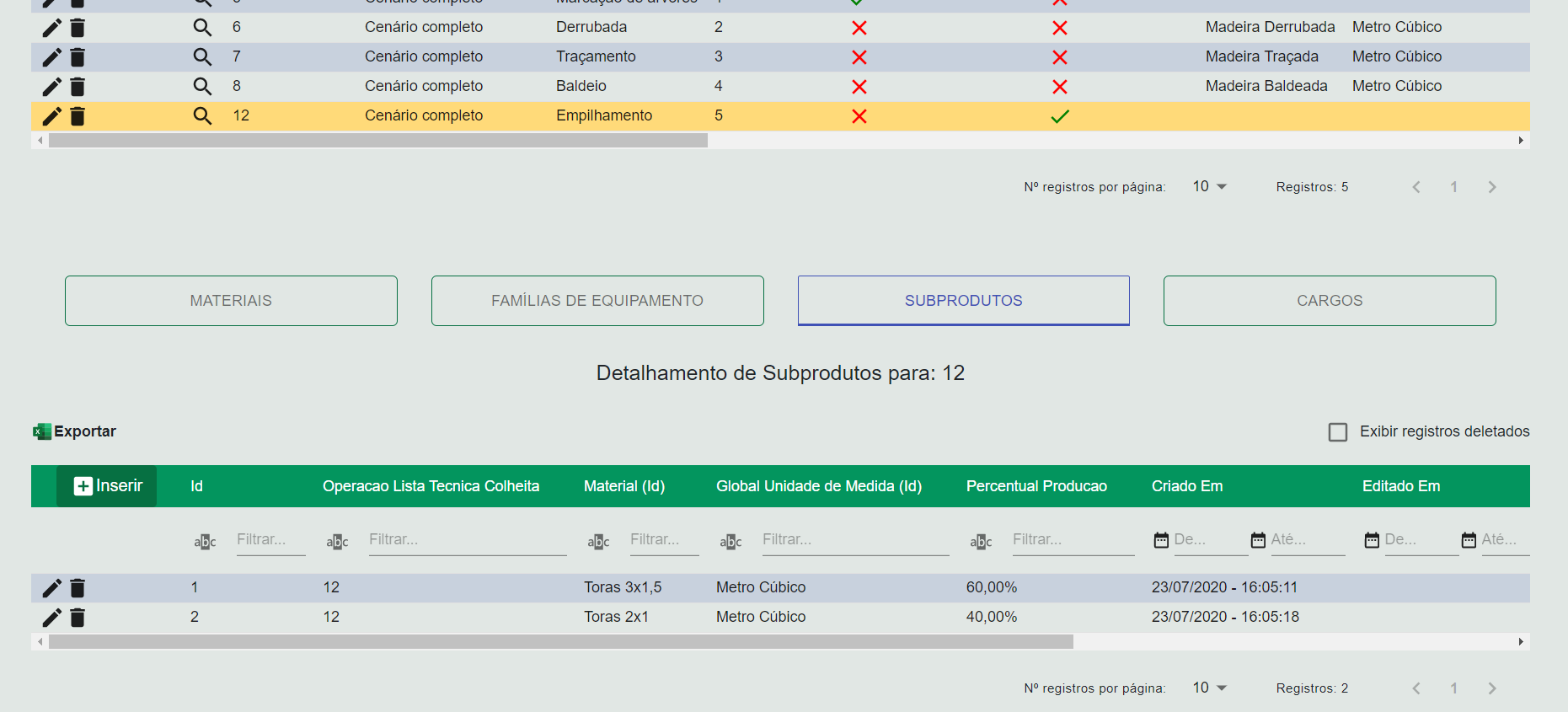Screen dimensions: 1568x712
Task: Edit the Empilhamento row with pencil icon
Action: tap(51, 116)
